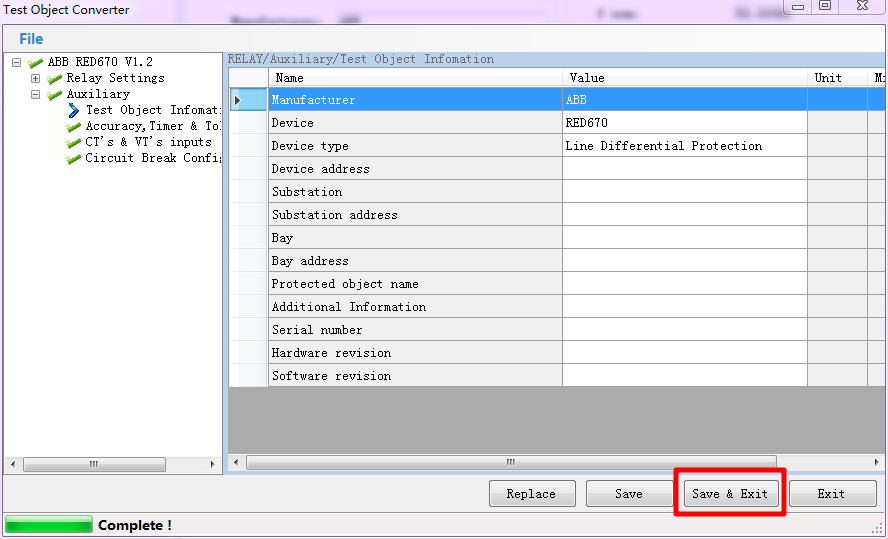Viewport: 888px width, 539px height.
Task: Click the Substation address value cell
Action: click(685, 215)
